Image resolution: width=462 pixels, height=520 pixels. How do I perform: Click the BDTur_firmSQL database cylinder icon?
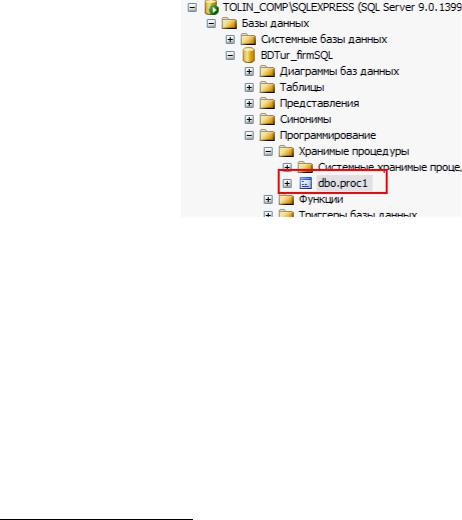(x=248, y=55)
